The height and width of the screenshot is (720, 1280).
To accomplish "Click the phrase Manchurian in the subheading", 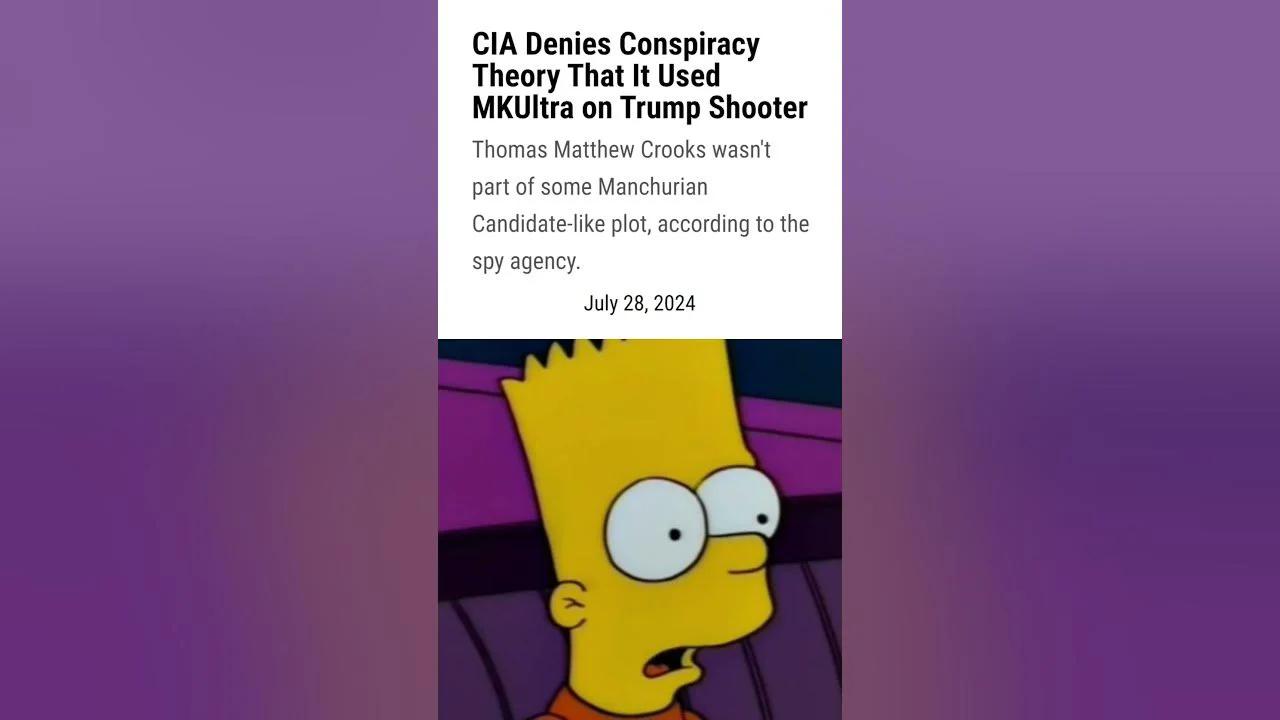I will 653,187.
